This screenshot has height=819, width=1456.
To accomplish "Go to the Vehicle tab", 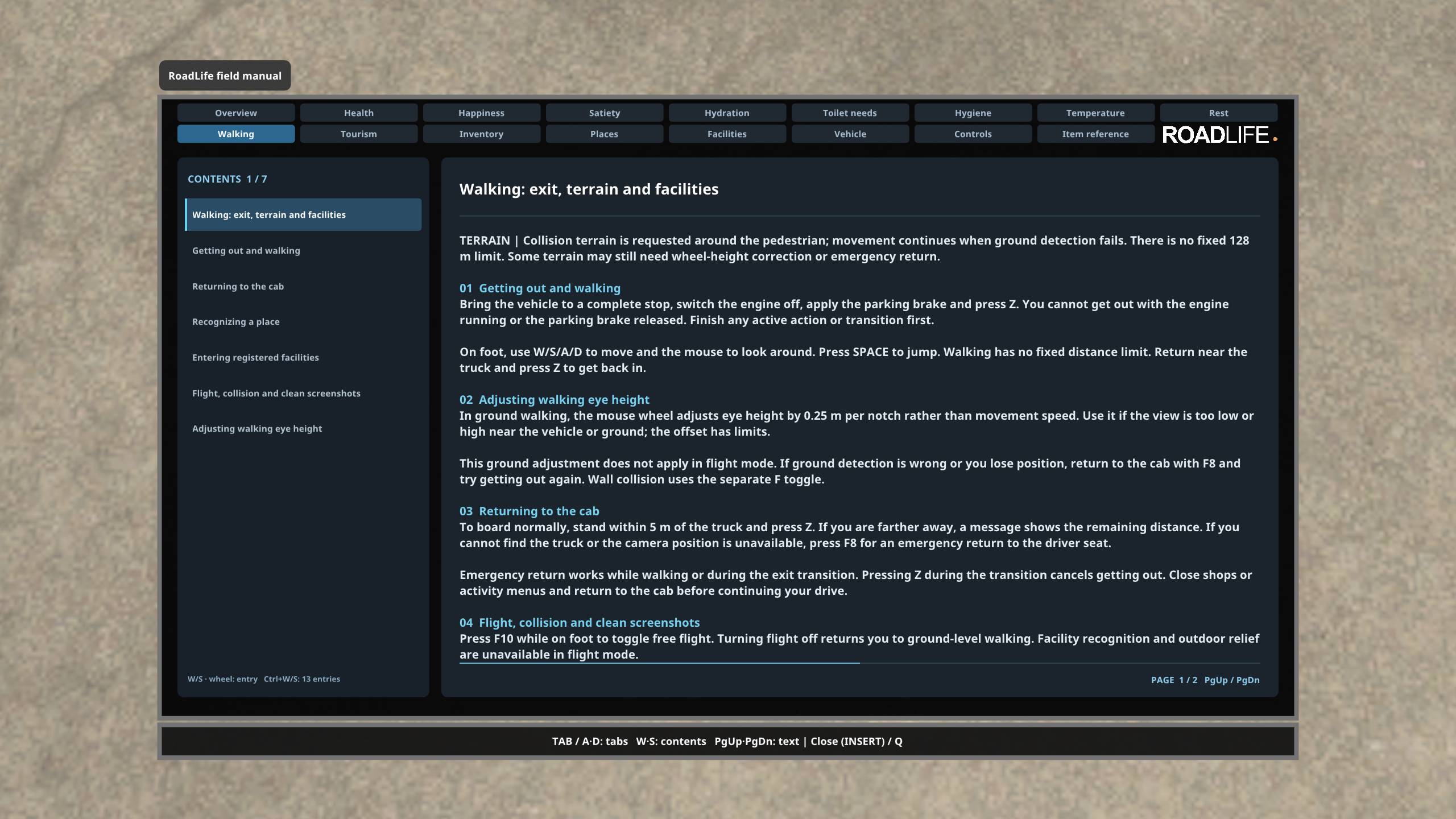I will [850, 134].
